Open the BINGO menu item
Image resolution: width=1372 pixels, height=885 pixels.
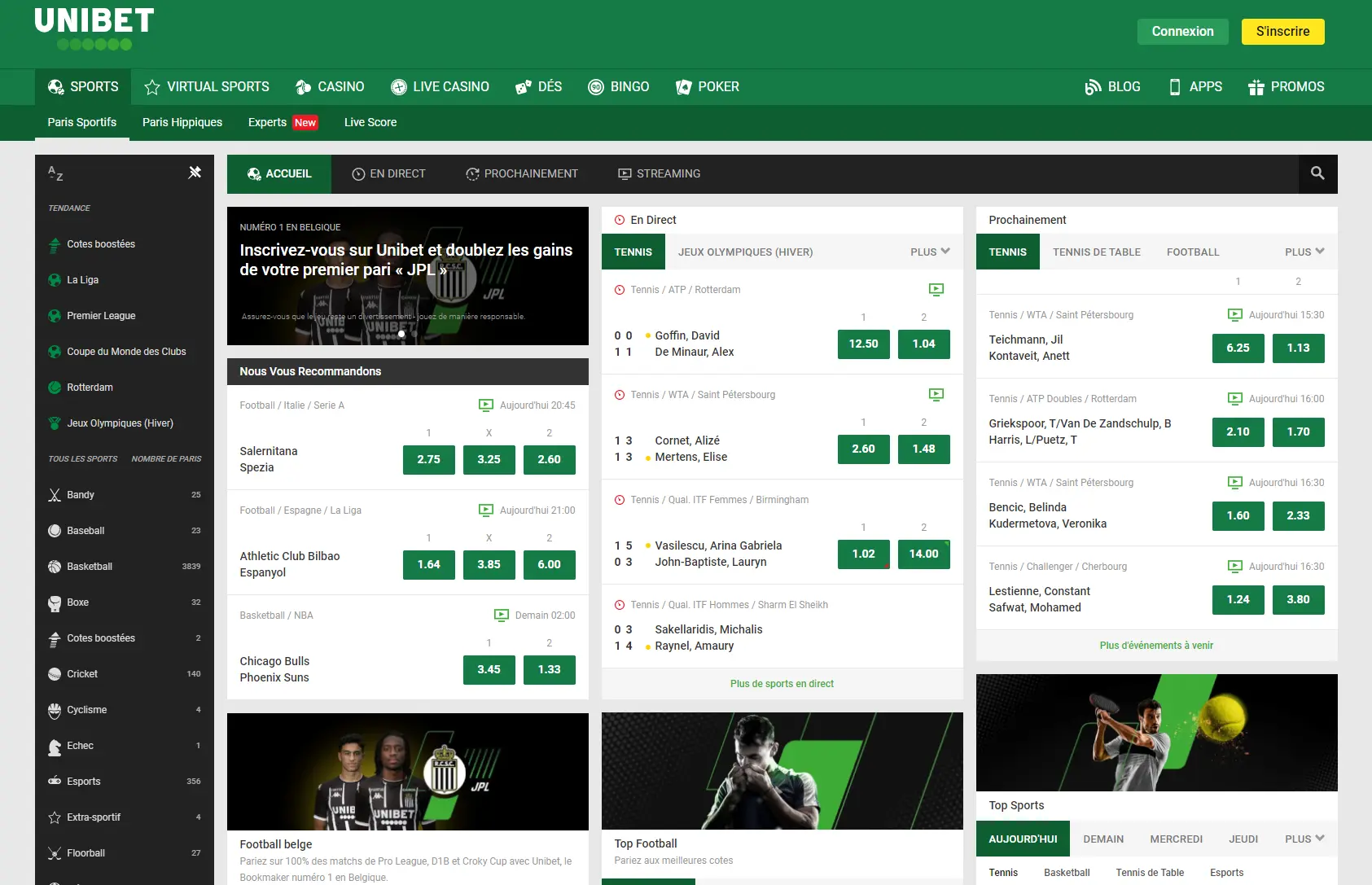619,86
